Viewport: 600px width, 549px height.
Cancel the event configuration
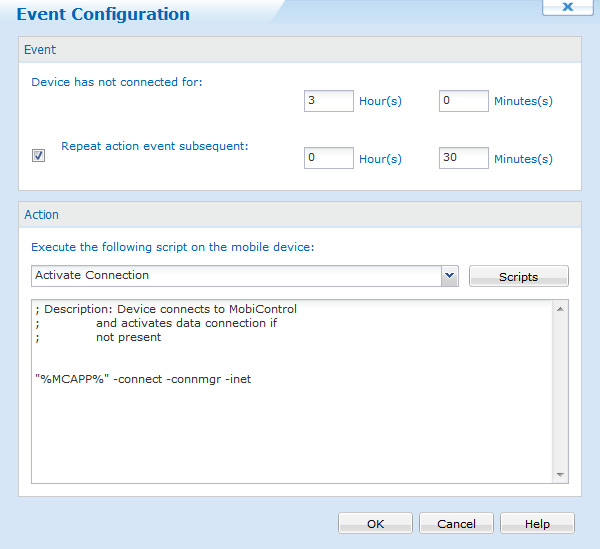point(457,523)
